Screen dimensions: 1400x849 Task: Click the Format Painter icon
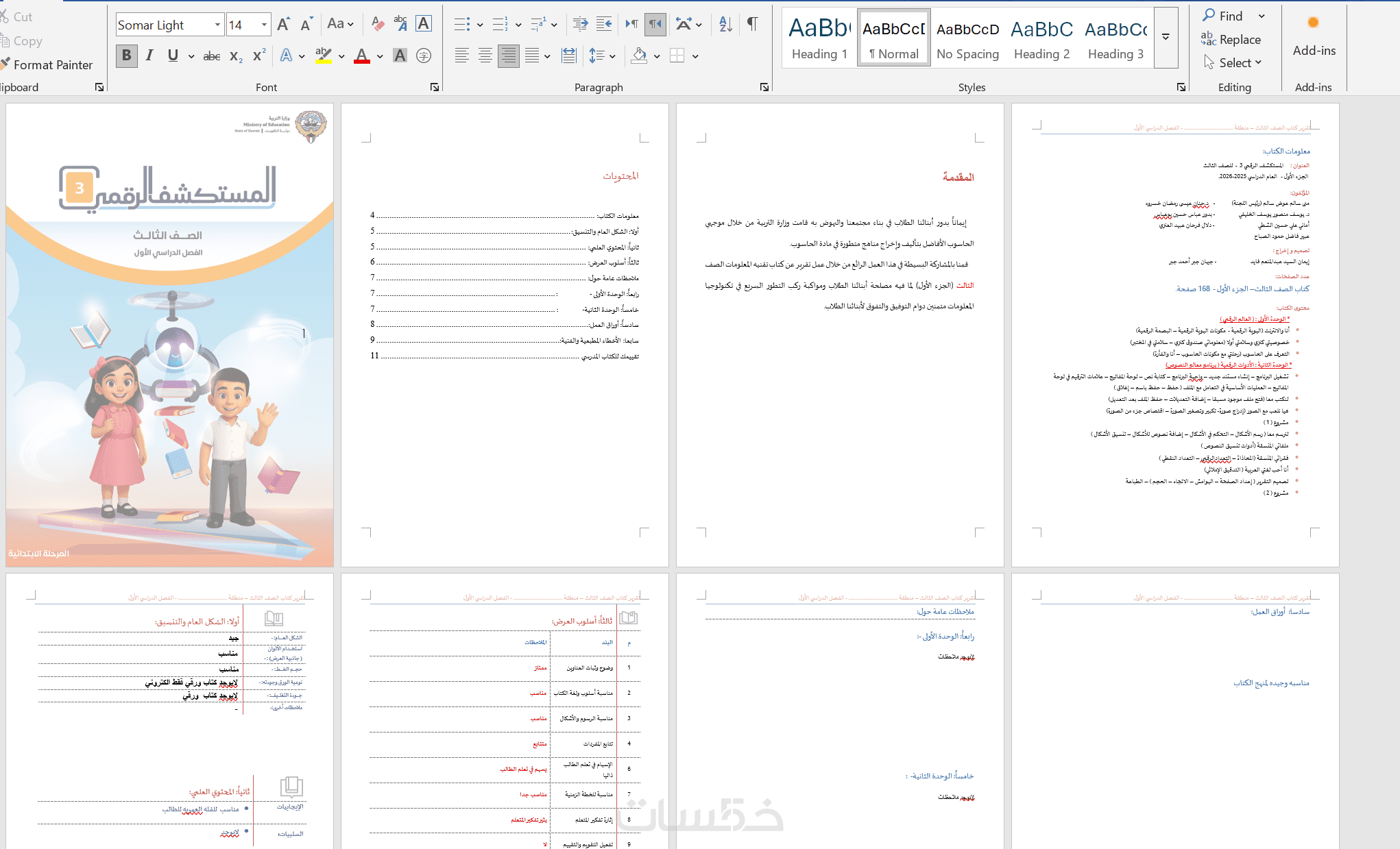[6, 64]
